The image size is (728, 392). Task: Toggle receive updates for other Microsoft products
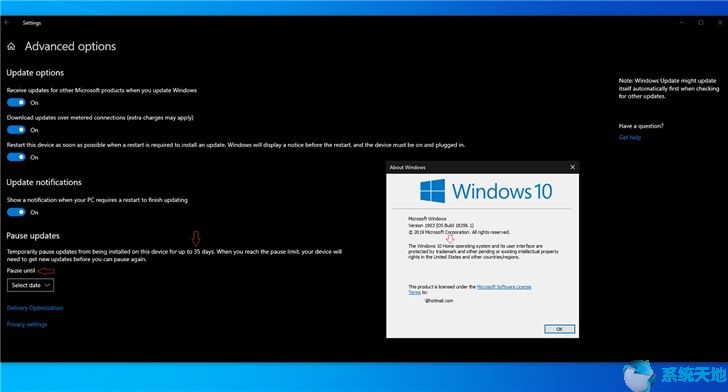pos(16,103)
